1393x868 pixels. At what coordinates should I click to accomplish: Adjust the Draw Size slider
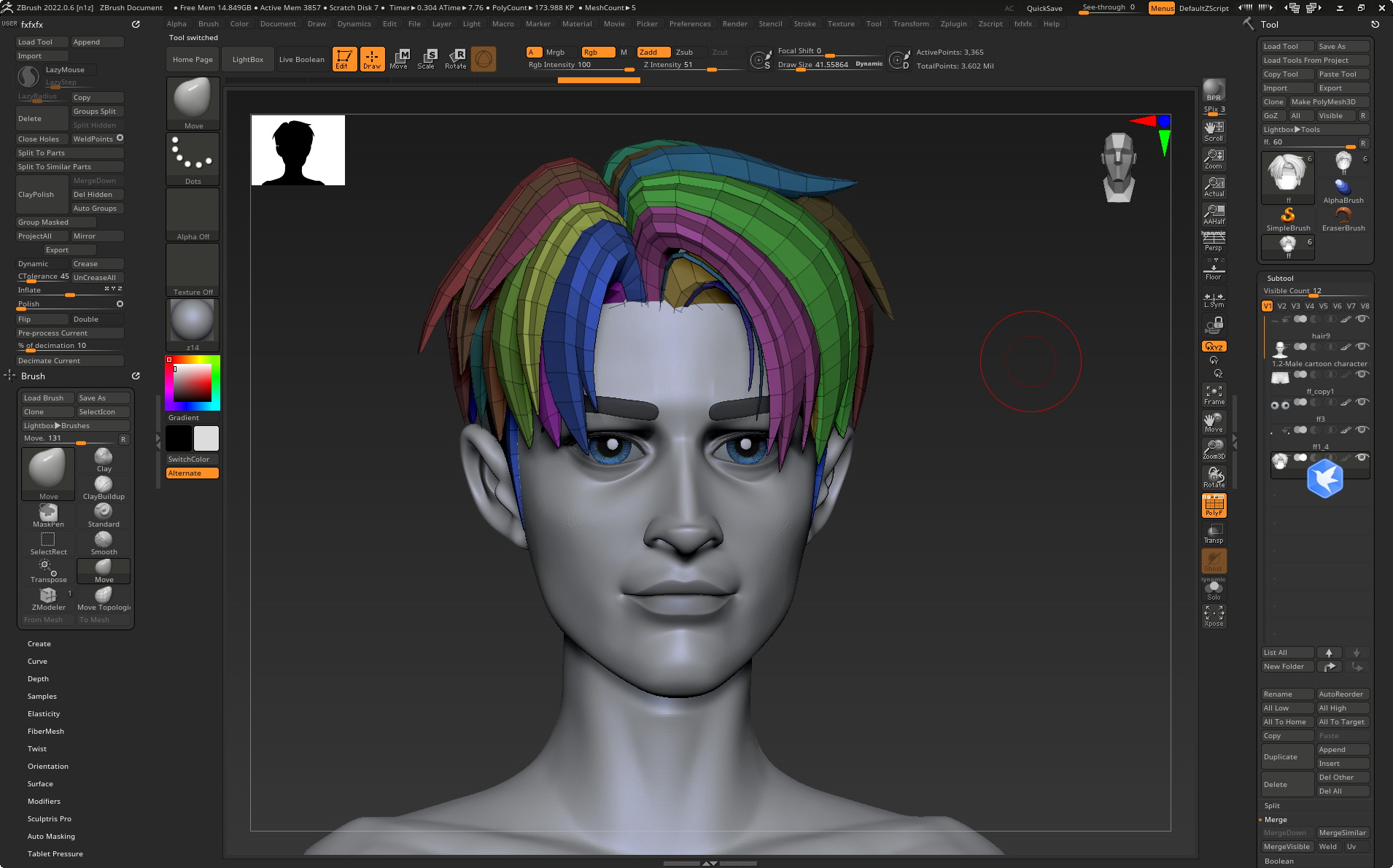[x=830, y=65]
